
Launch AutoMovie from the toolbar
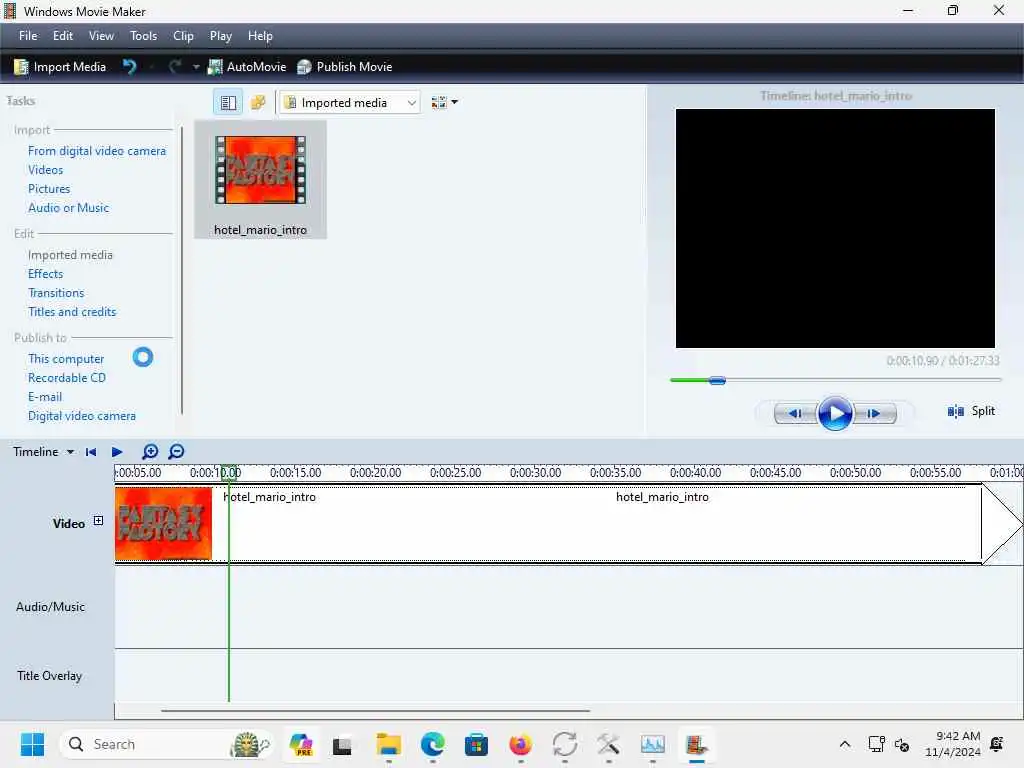click(x=247, y=67)
